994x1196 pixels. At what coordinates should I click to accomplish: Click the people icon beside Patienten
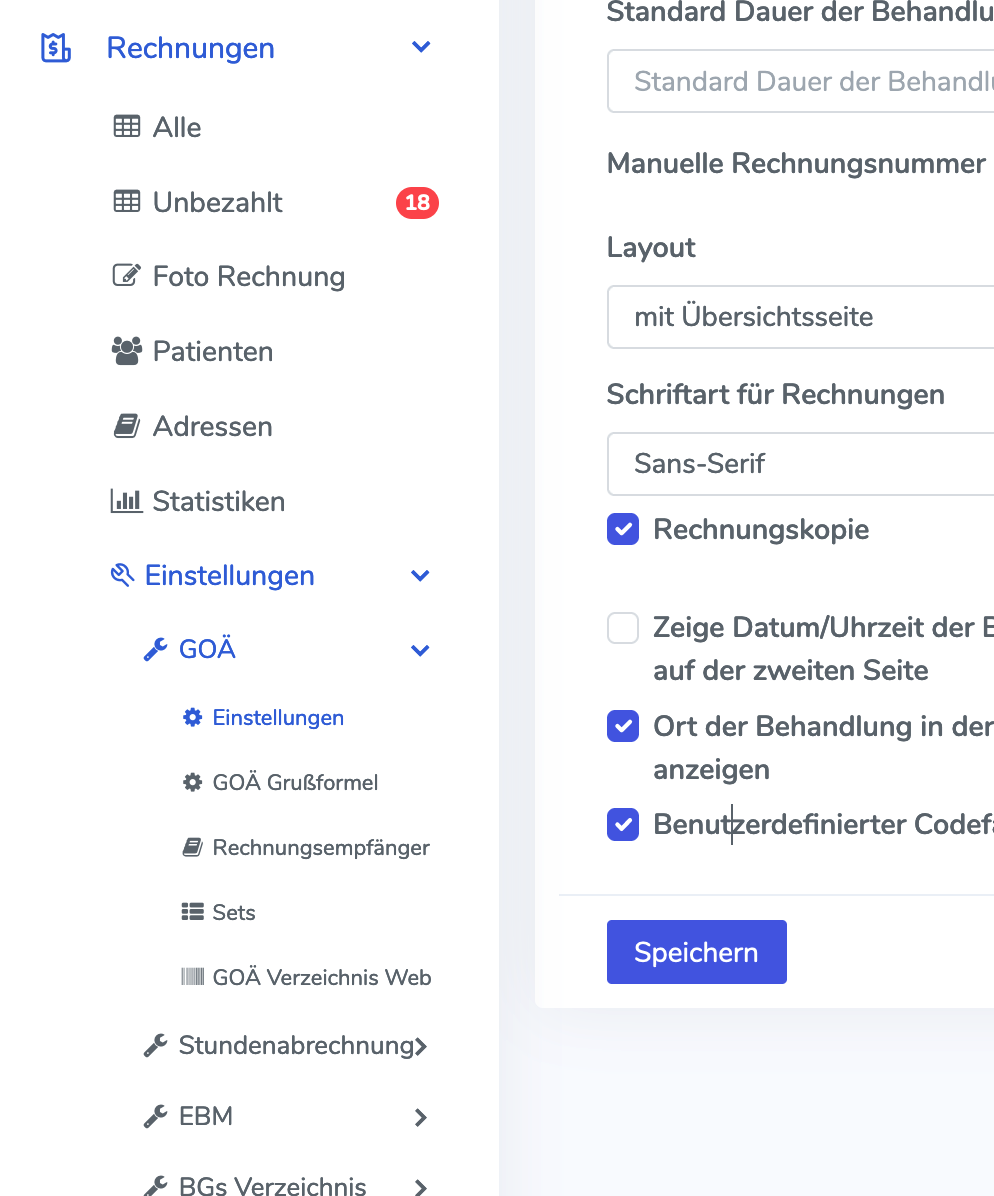[x=126, y=351]
